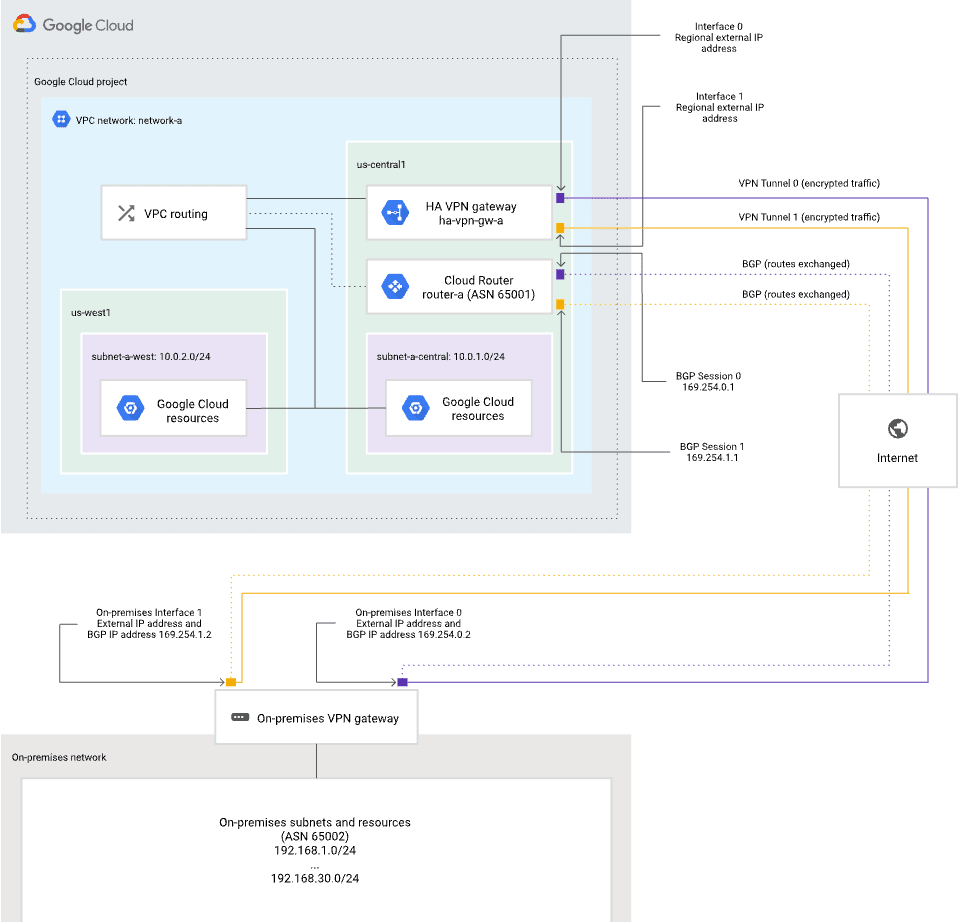
Task: Click 'VPN Tunnel 1 (encrypted traffic)' label
Action: [809, 217]
